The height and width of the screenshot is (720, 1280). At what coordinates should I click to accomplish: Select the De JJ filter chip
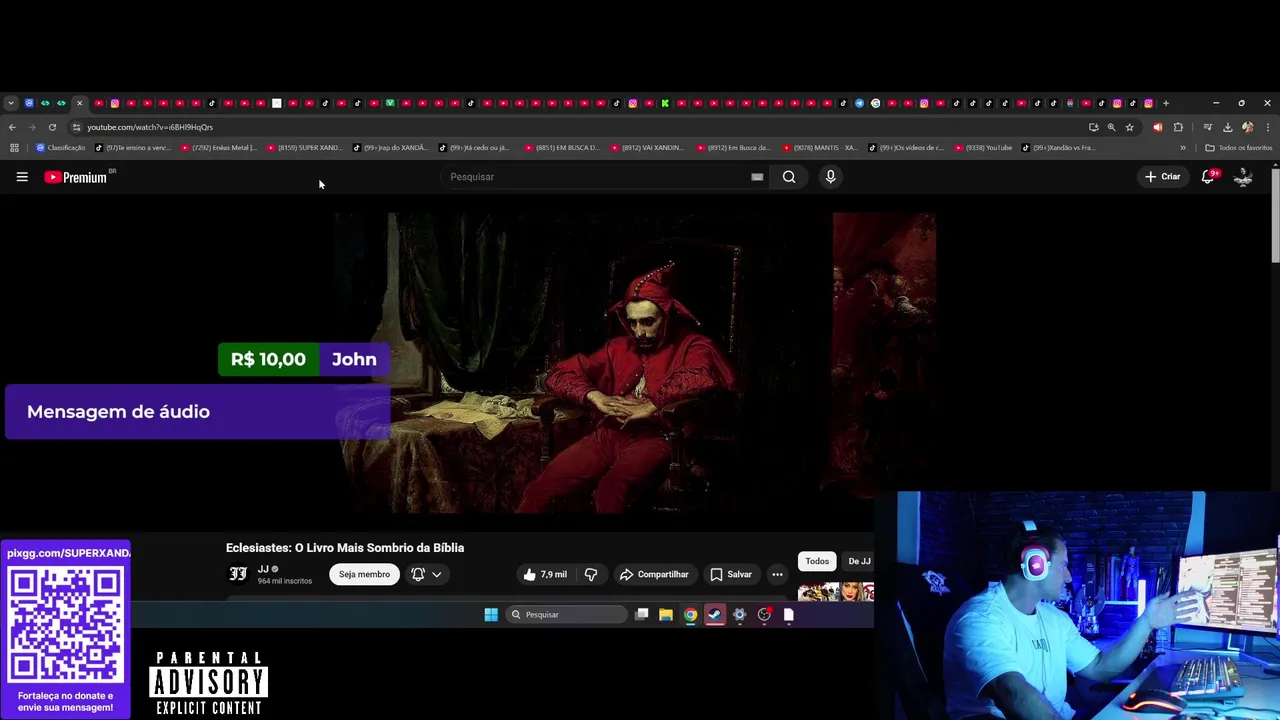pyautogui.click(x=859, y=561)
